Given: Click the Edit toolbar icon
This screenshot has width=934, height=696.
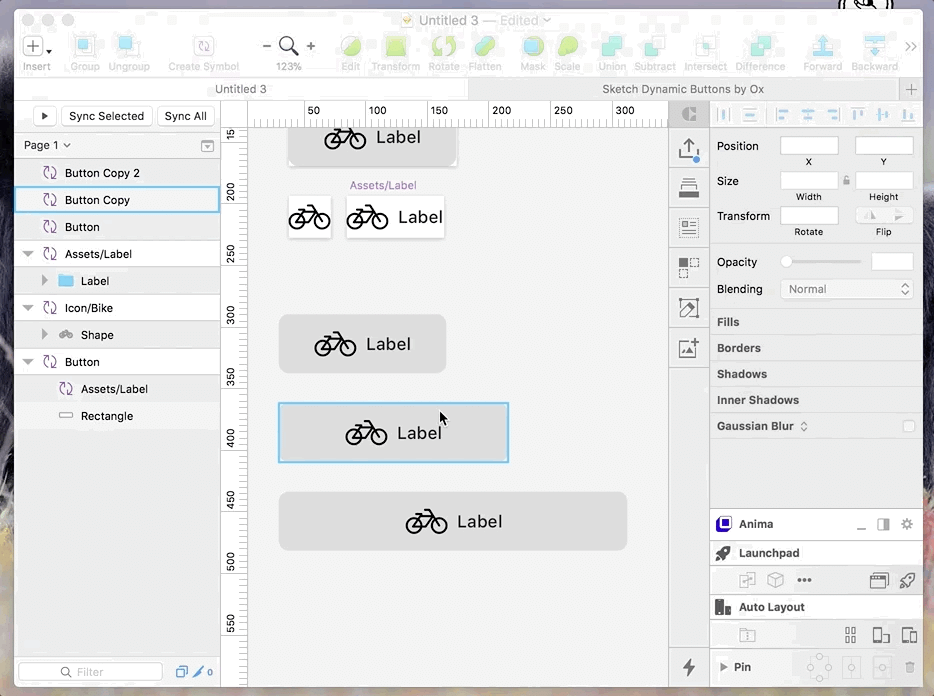Looking at the screenshot, I should [350, 46].
